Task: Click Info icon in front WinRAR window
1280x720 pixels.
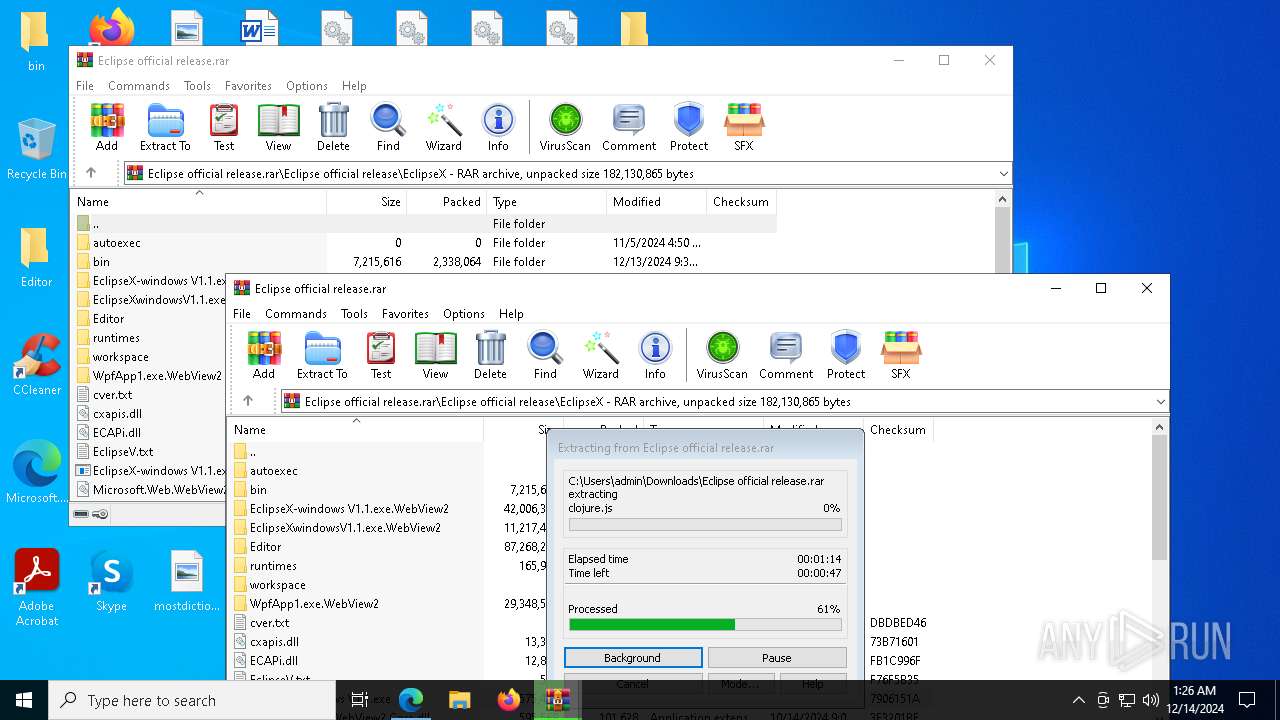Action: [x=655, y=356]
